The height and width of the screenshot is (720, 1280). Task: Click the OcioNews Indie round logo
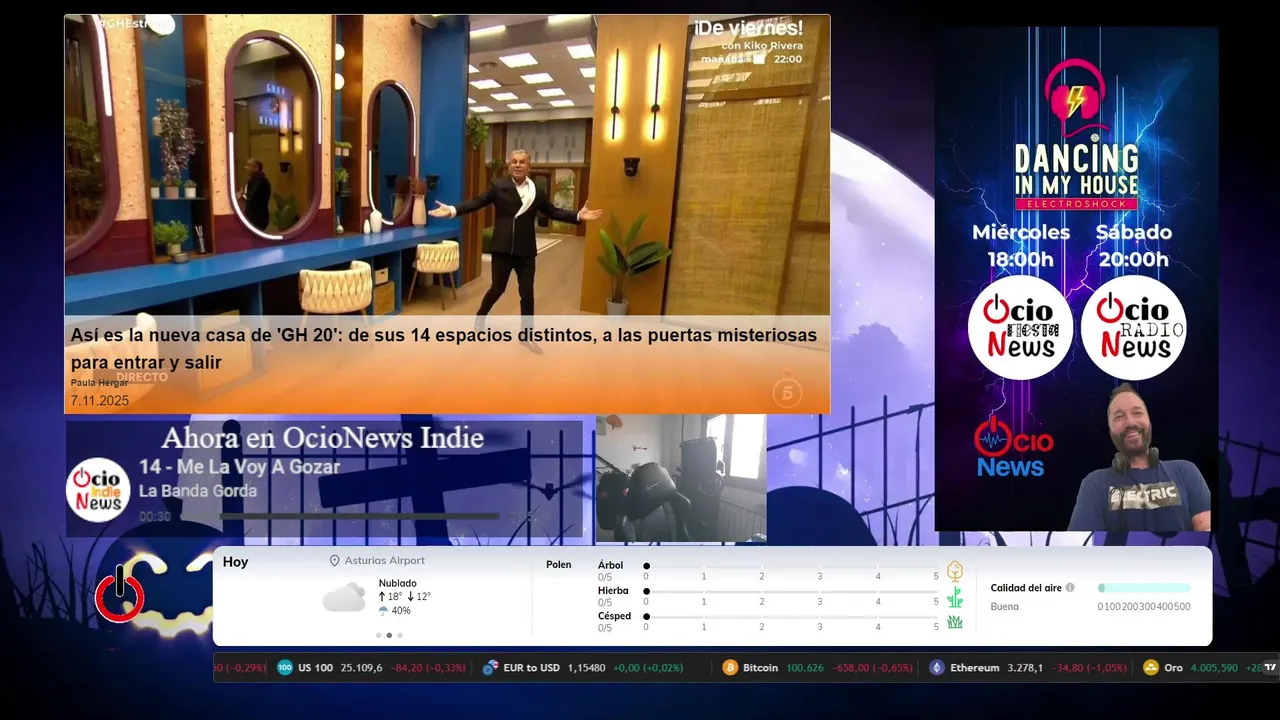point(98,490)
